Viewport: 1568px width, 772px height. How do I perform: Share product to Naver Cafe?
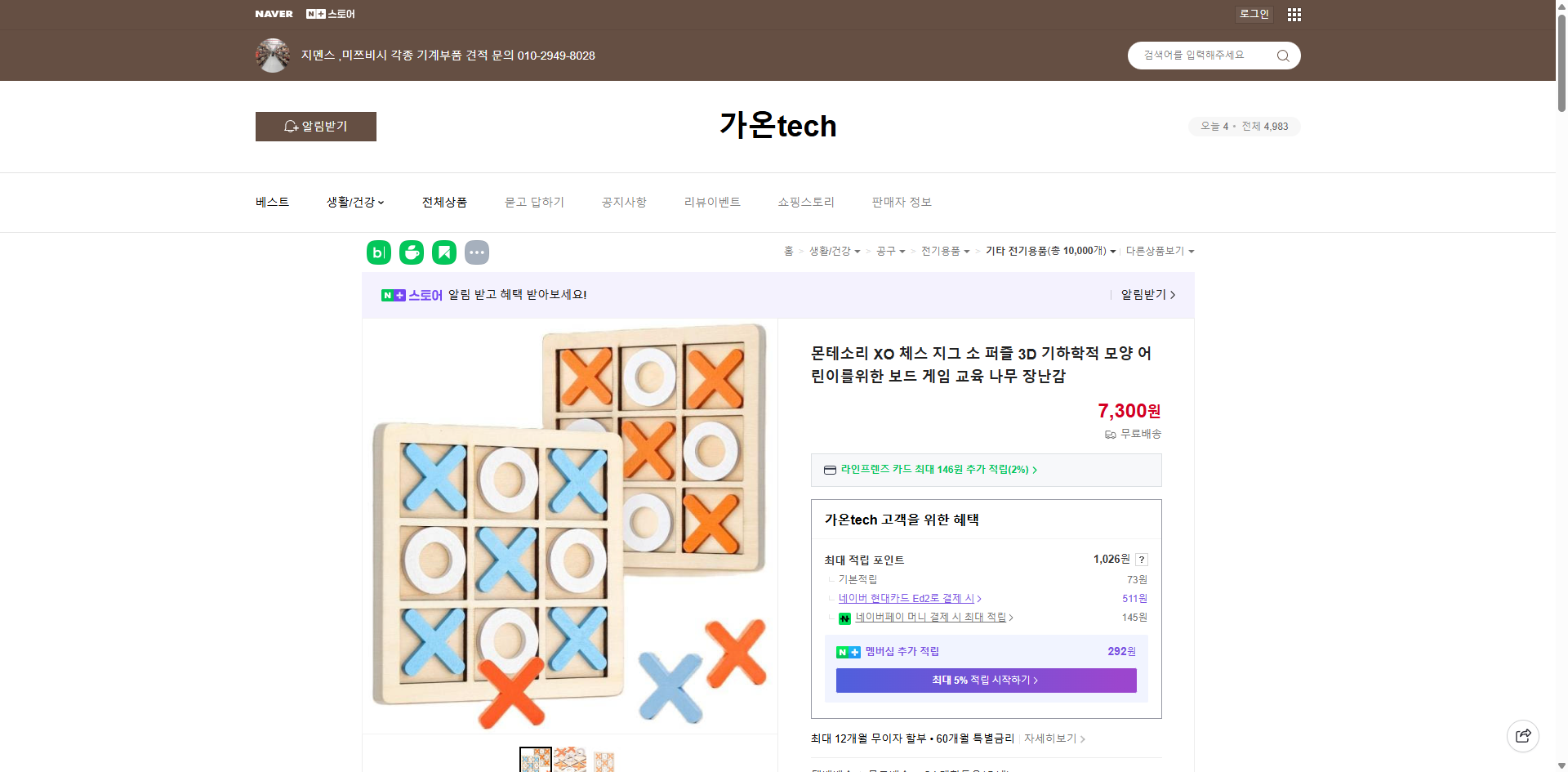[x=411, y=252]
